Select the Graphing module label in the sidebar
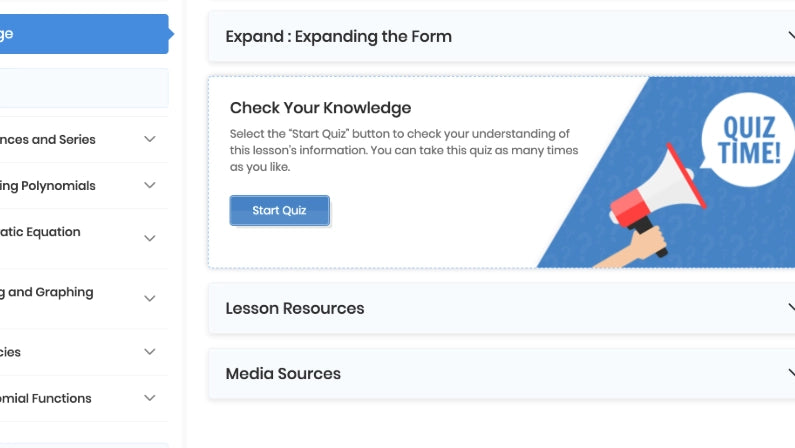Image resolution: width=795 pixels, height=448 pixels. click(47, 293)
